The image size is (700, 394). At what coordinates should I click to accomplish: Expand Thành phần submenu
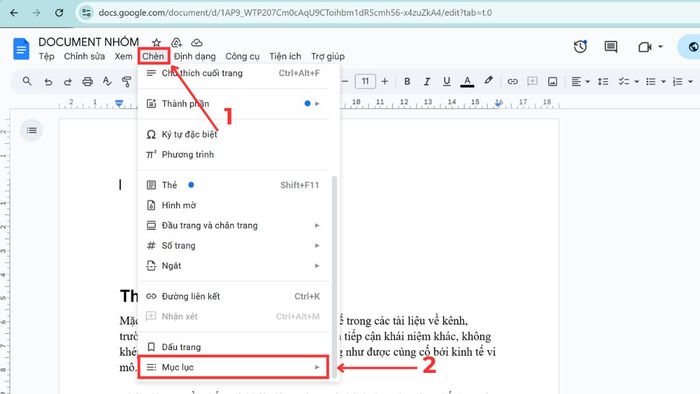233,104
